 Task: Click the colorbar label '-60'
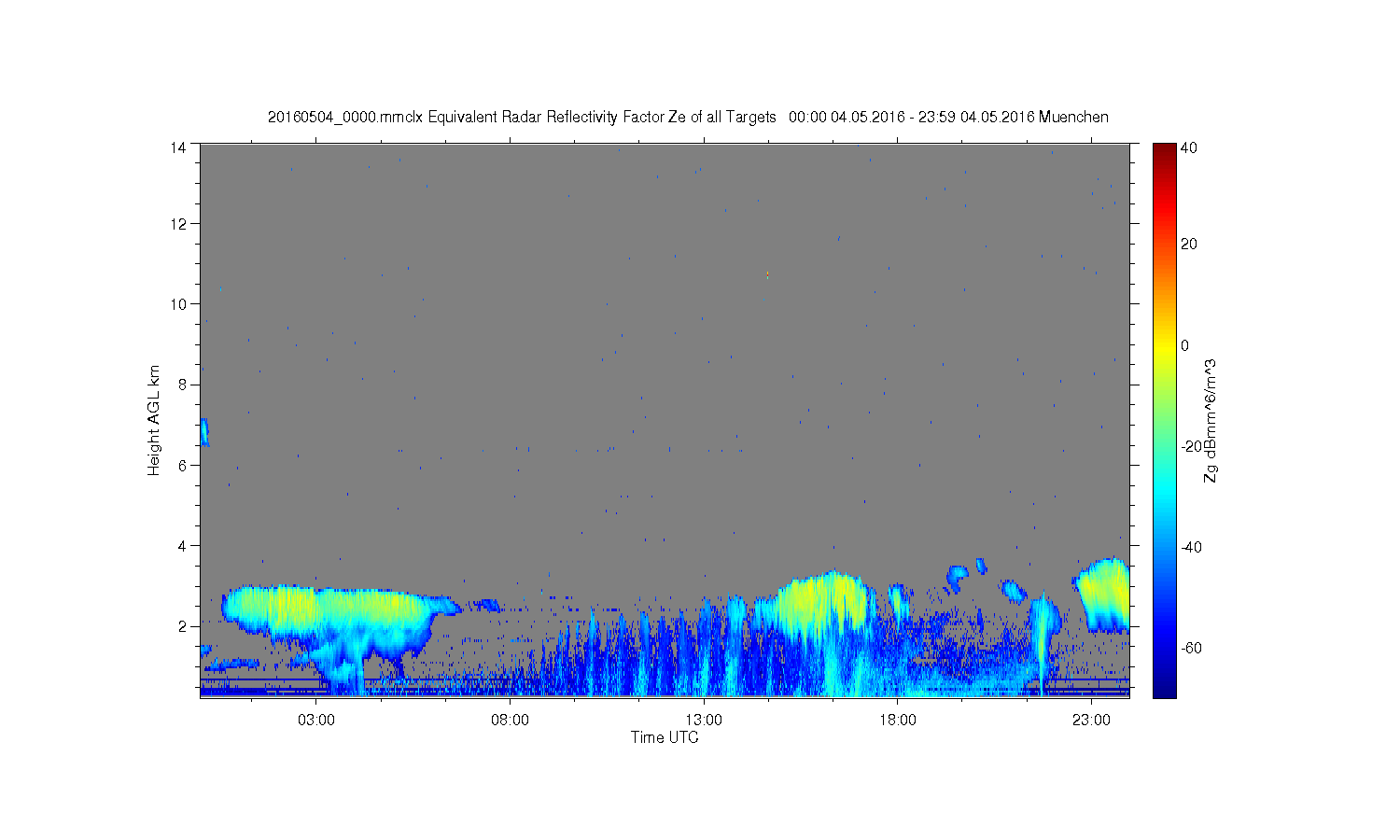(x=1191, y=648)
